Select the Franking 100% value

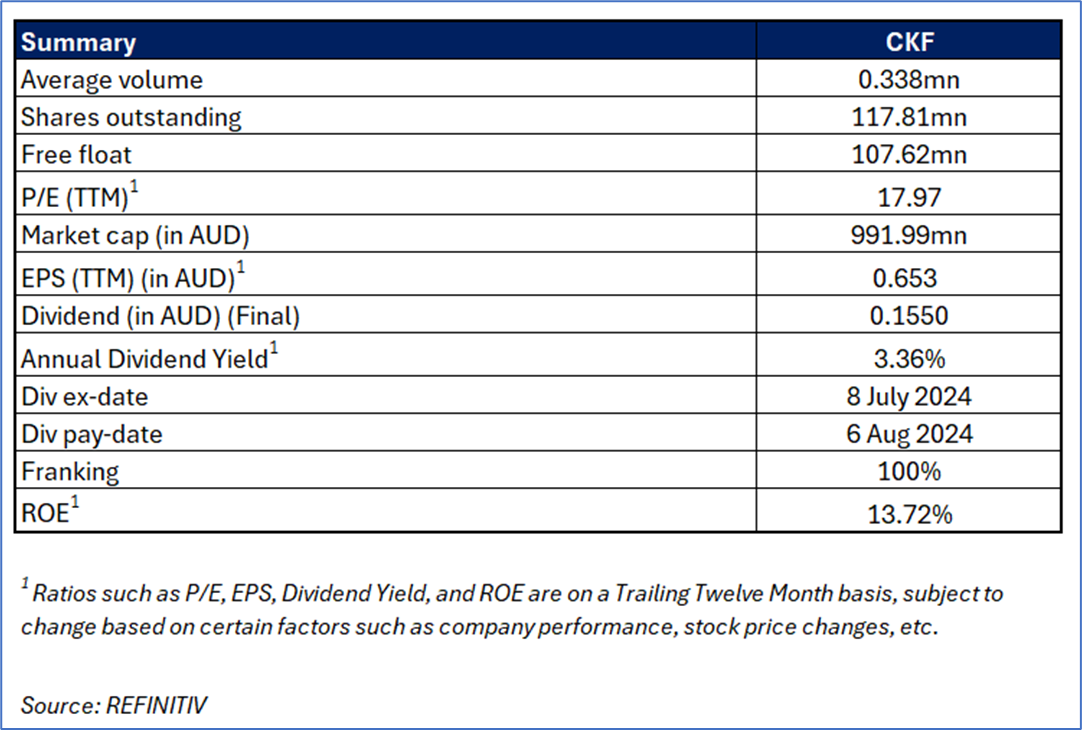click(x=909, y=471)
